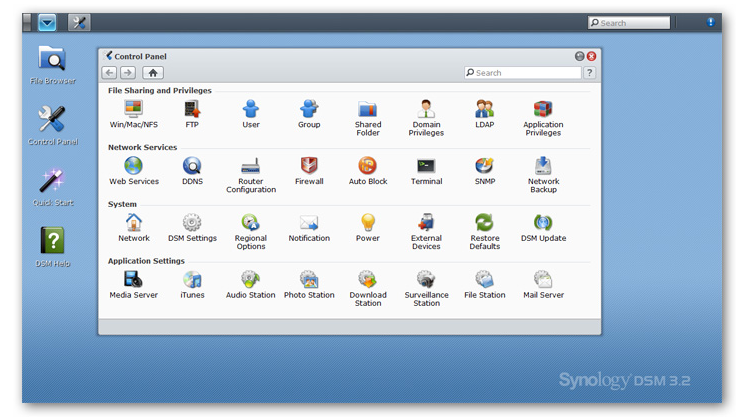Click the Control Panel back arrow
The image size is (742, 418).
110,73
